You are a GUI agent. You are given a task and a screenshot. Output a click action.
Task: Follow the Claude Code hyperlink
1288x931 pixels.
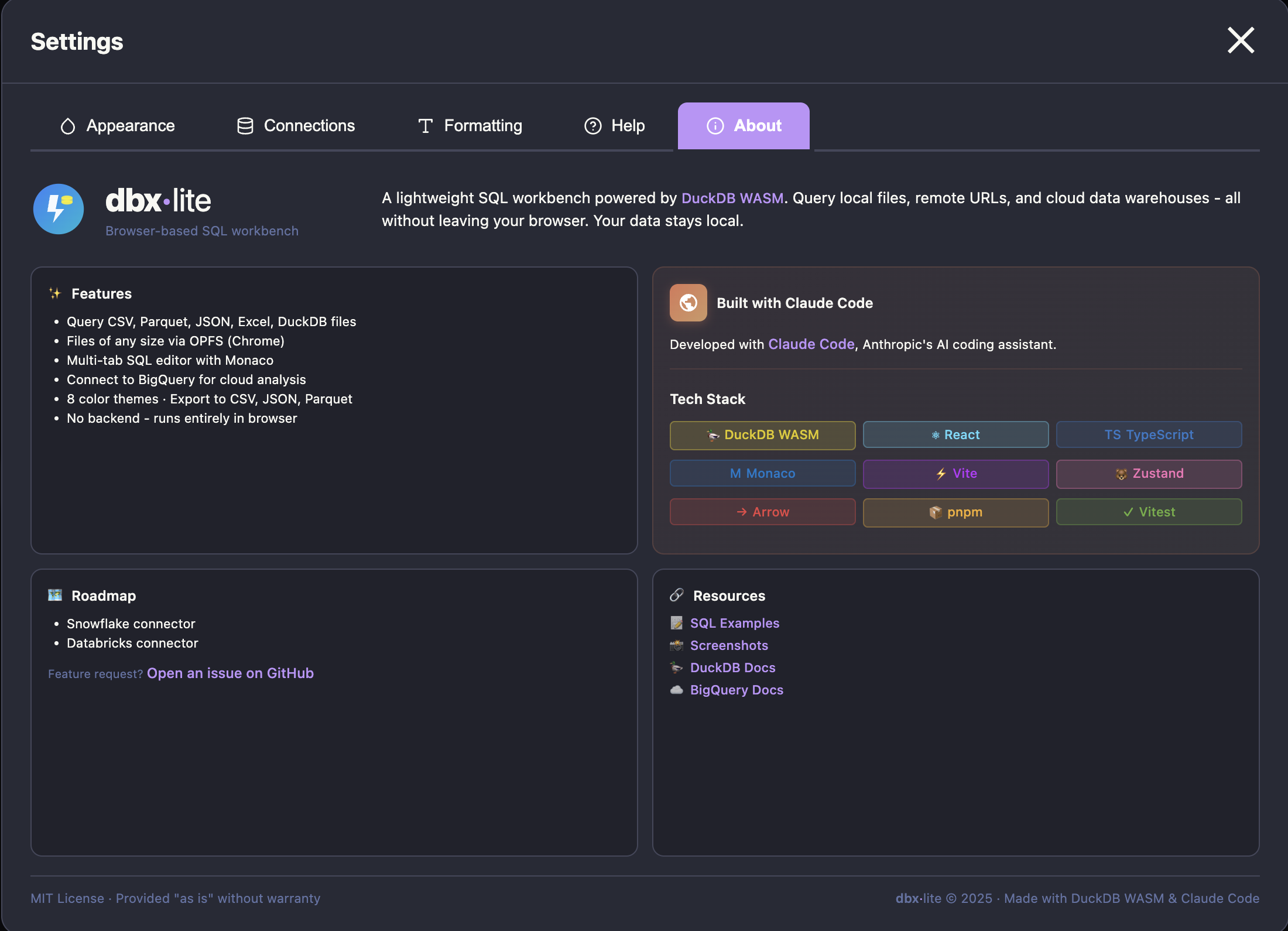811,344
